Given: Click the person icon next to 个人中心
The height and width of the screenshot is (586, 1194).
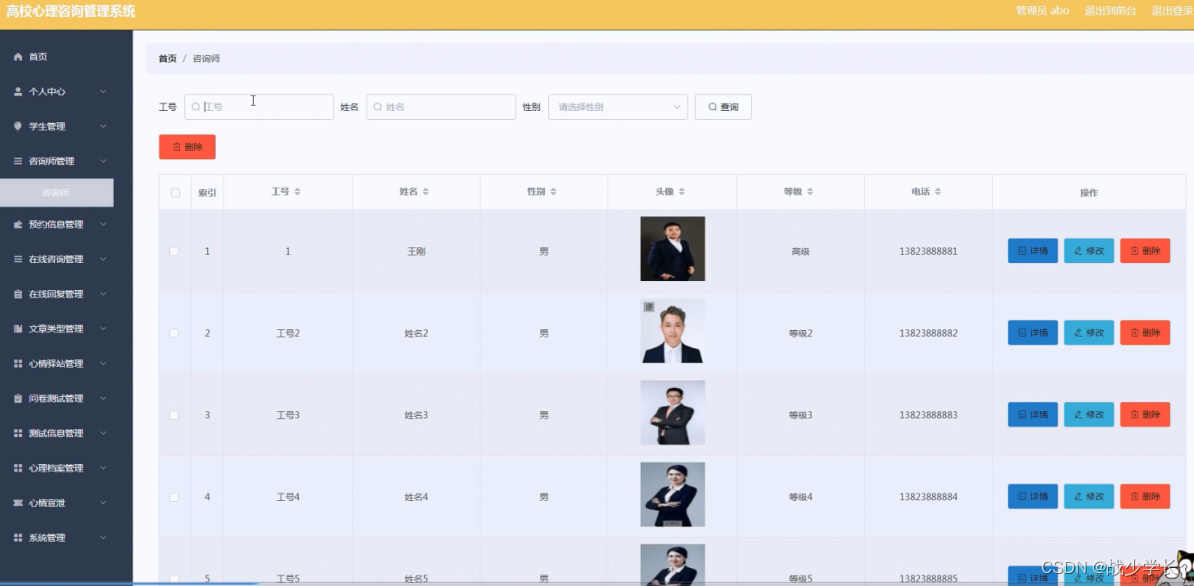Looking at the screenshot, I should click(18, 91).
